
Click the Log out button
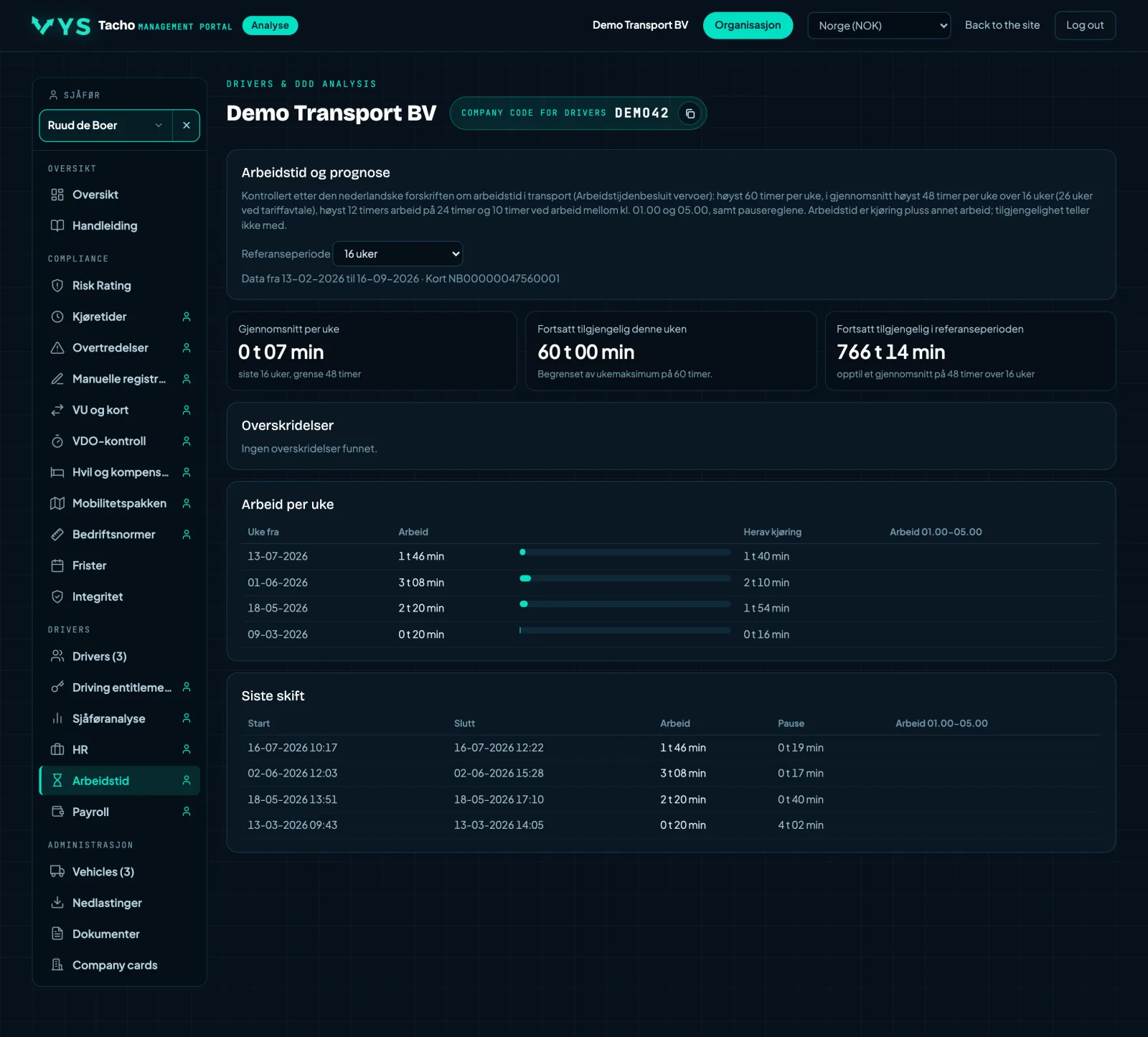point(1085,25)
